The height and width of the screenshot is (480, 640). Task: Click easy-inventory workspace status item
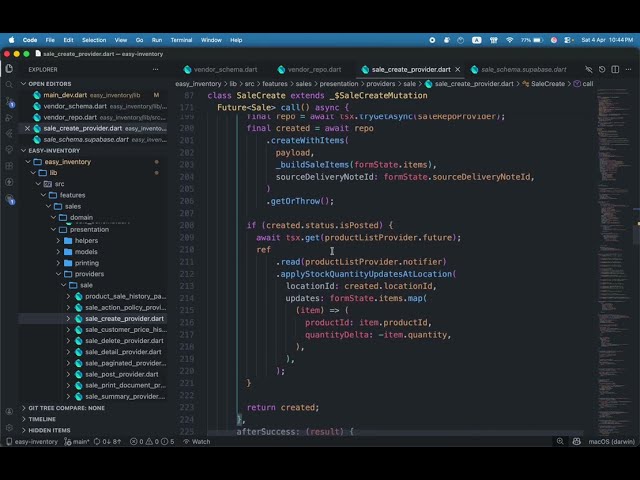point(32,441)
